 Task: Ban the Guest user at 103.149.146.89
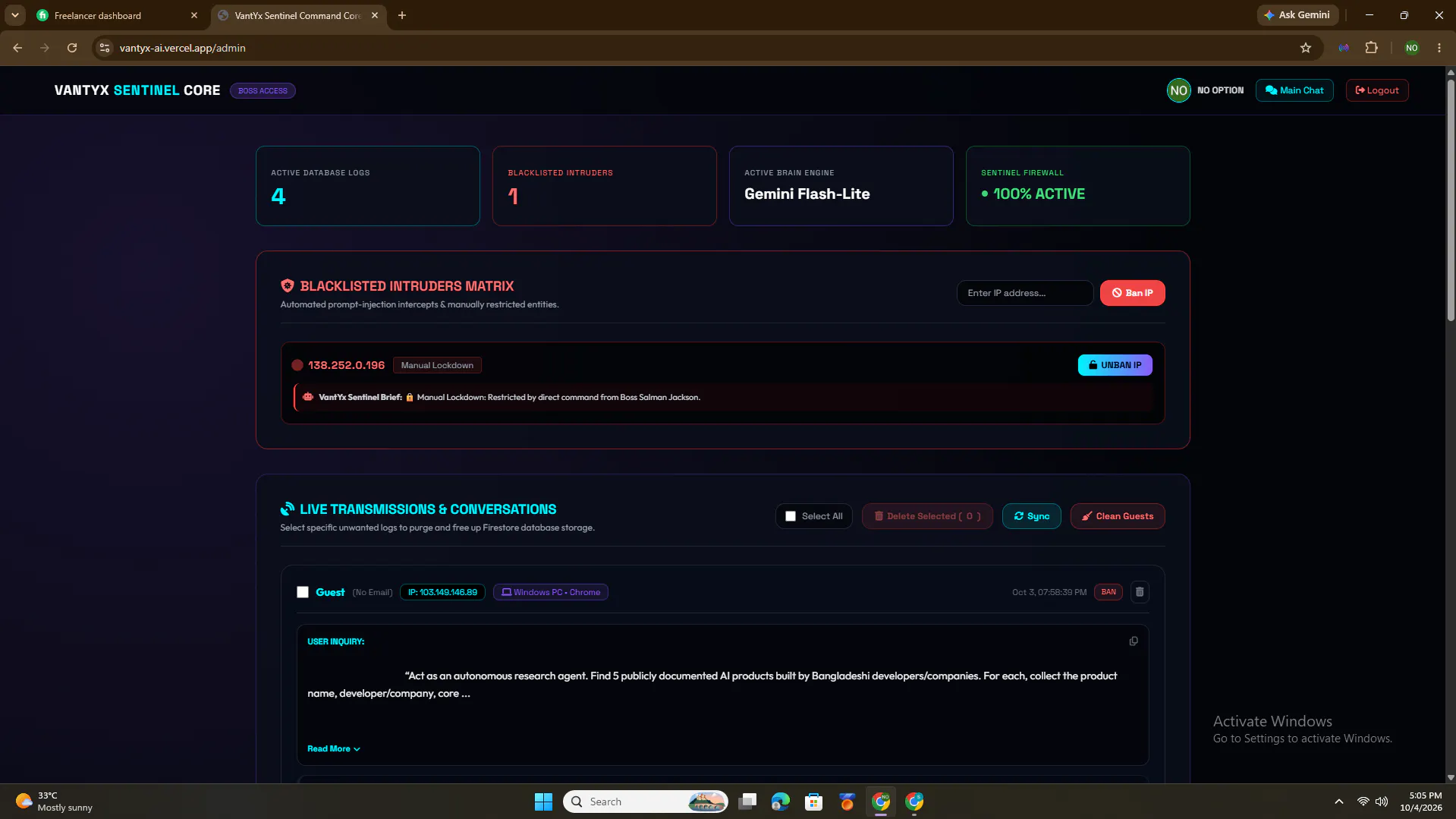point(1109,592)
